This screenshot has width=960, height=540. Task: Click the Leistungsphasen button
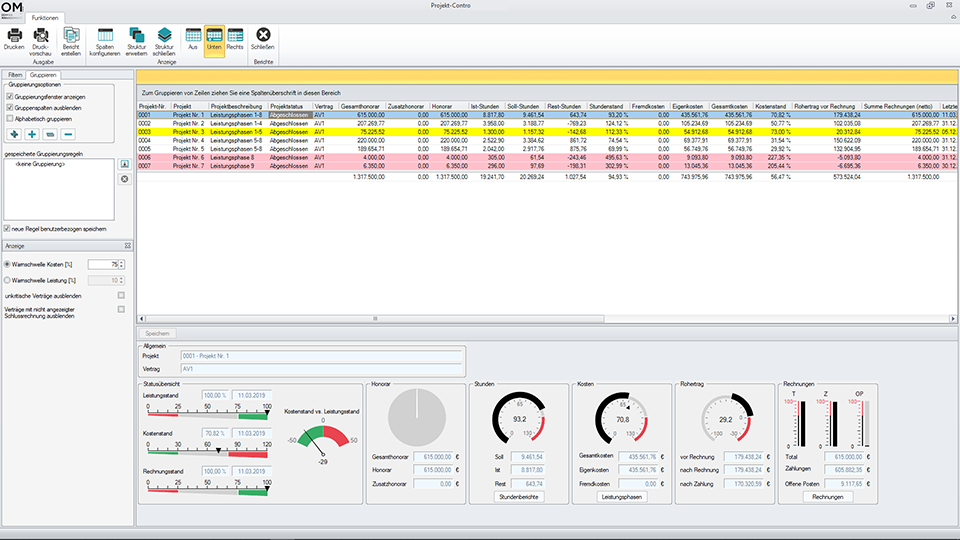tap(621, 496)
